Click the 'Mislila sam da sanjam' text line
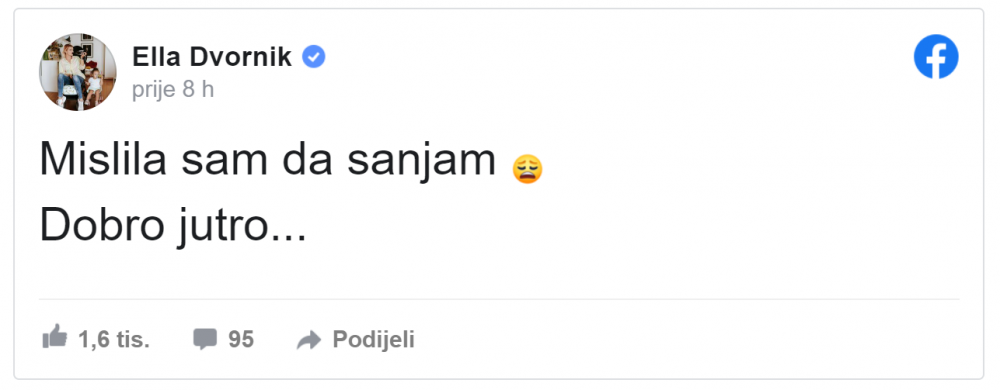1000x390 pixels. click(268, 161)
